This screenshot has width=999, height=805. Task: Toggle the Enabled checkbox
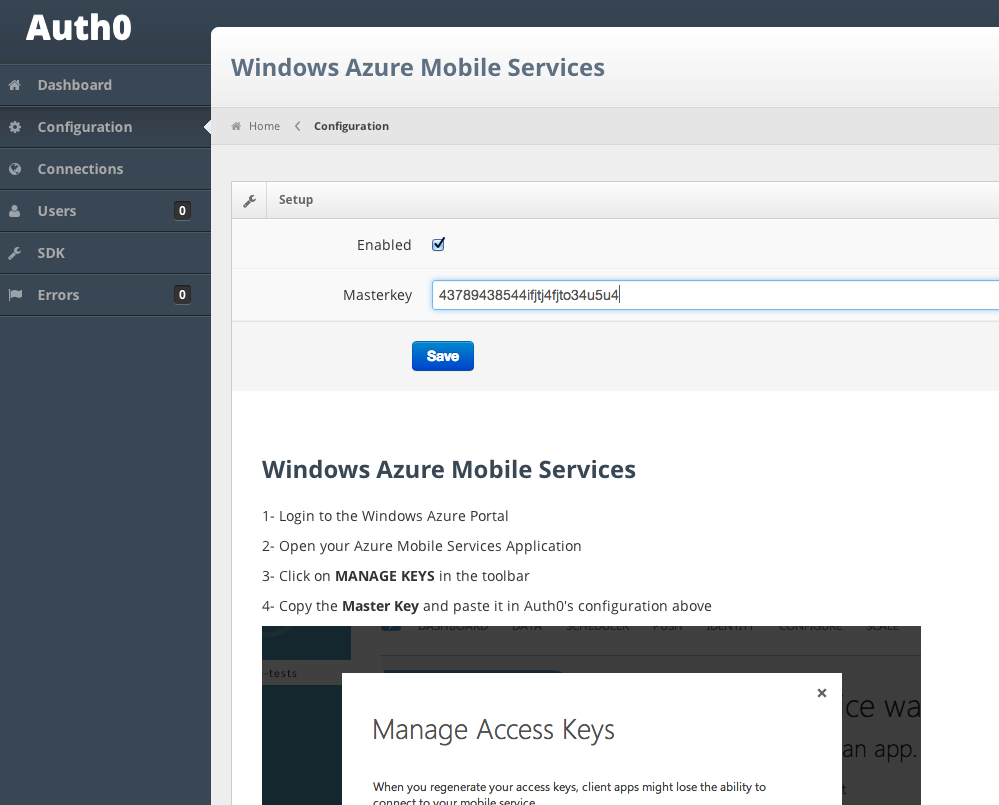[x=438, y=245]
